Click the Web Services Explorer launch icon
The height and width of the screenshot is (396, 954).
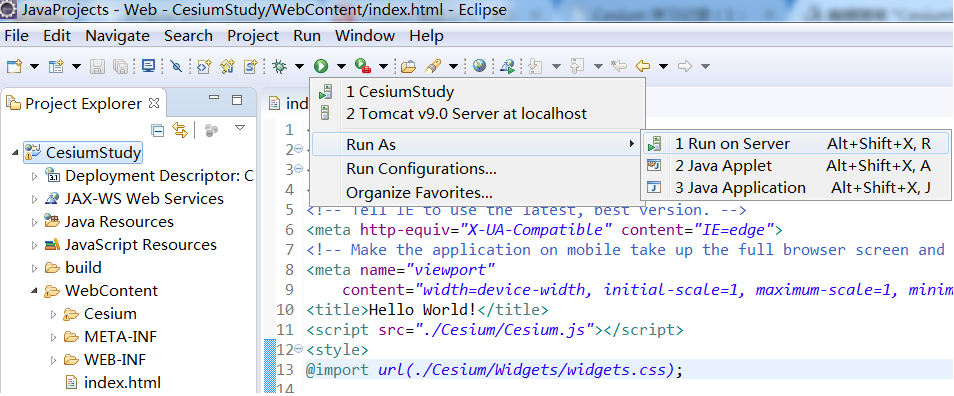pos(507,66)
